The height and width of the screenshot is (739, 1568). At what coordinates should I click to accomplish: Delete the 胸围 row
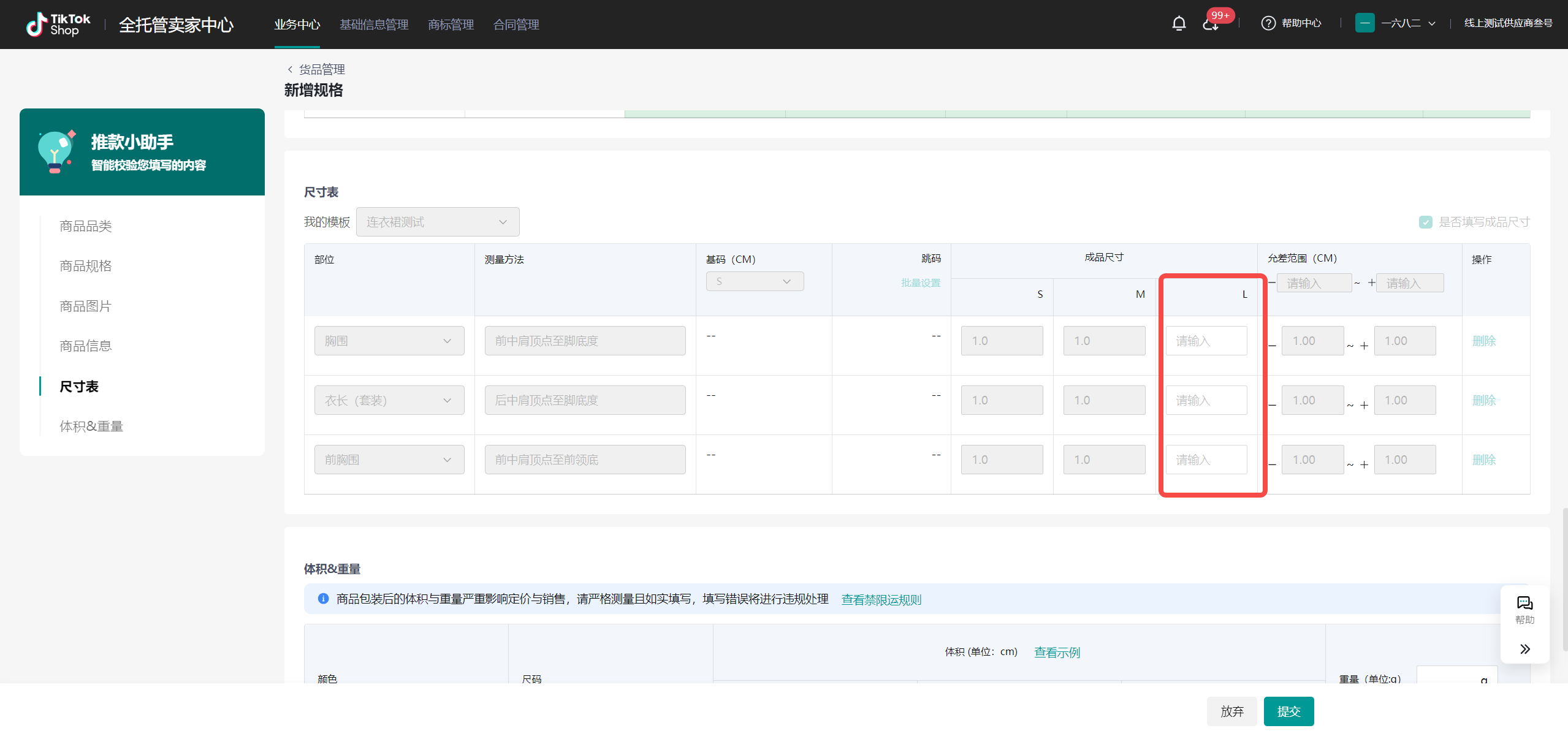(1484, 341)
